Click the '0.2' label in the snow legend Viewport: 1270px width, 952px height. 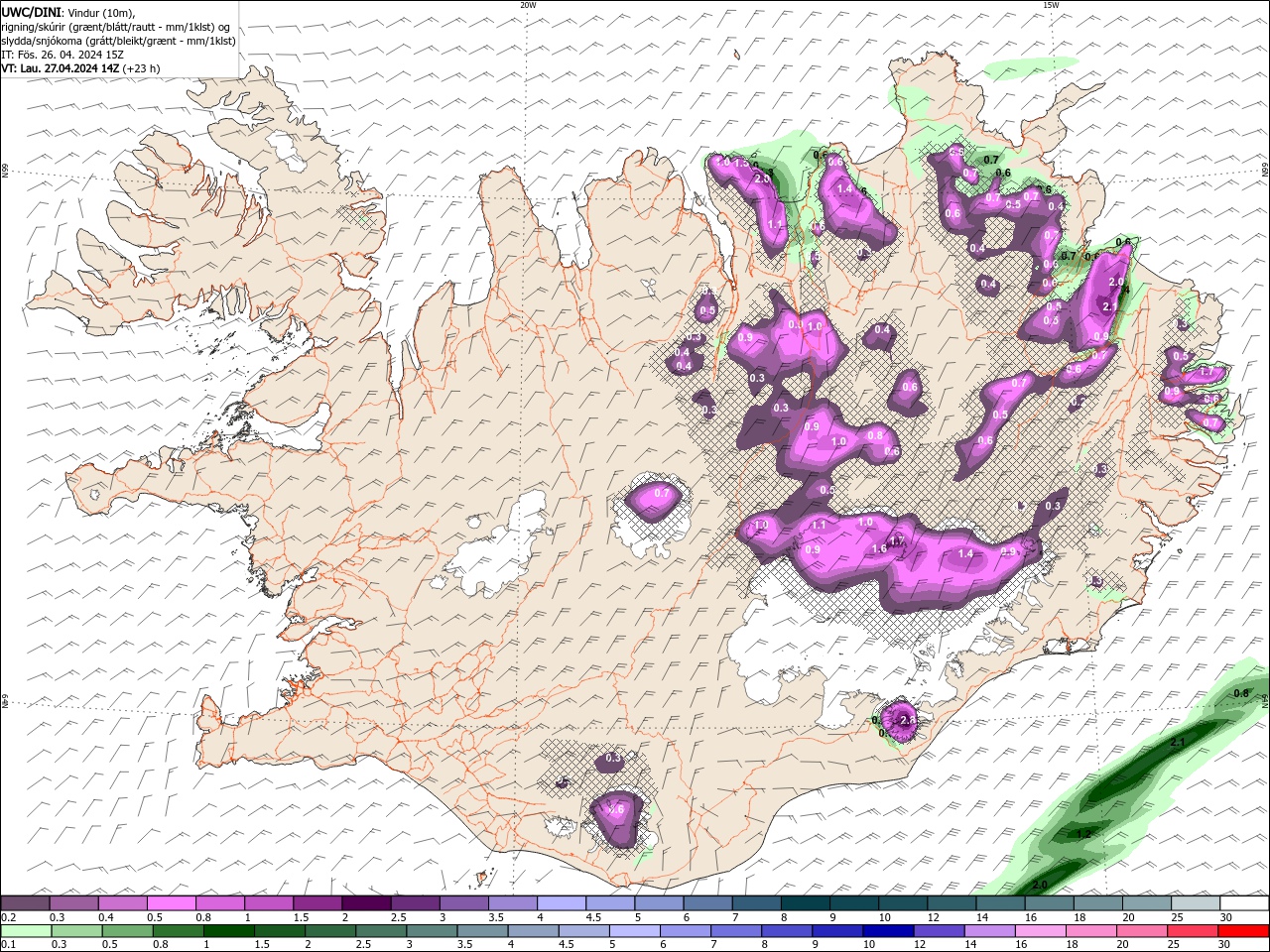tap(8, 917)
